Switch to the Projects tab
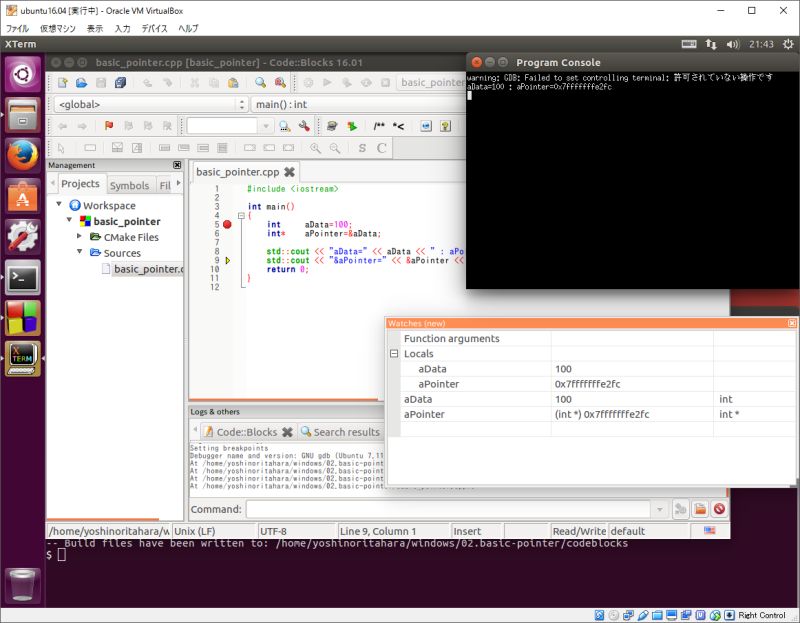 coord(81,184)
